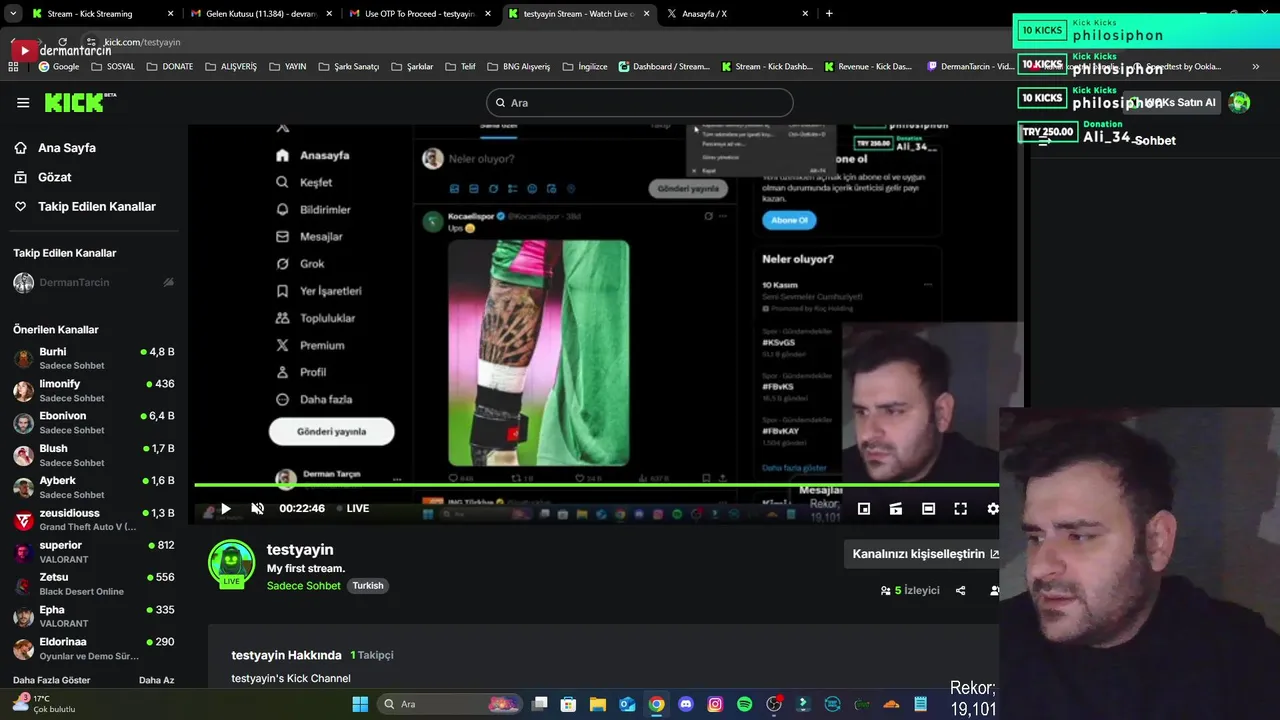This screenshot has width=1280, height=720.
Task: Click the Kick search field Ara
Action: 640,103
